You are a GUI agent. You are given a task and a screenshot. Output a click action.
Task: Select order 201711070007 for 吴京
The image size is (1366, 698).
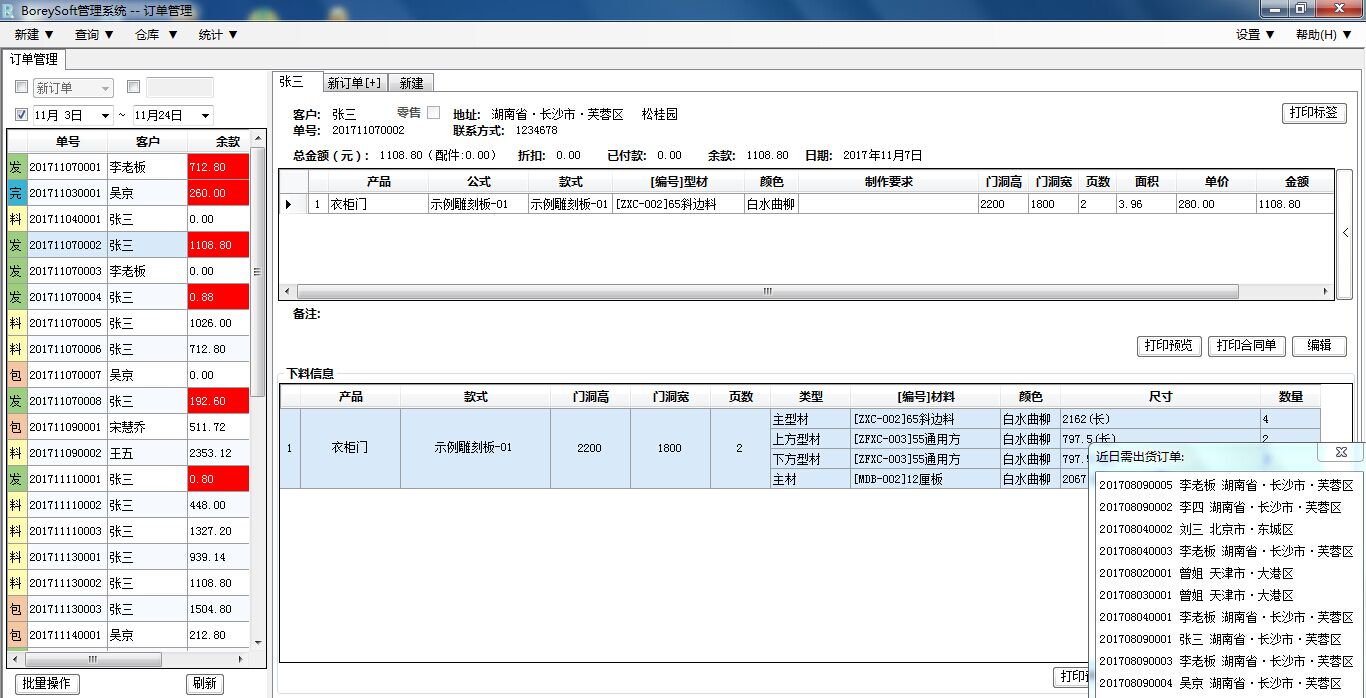[127, 375]
